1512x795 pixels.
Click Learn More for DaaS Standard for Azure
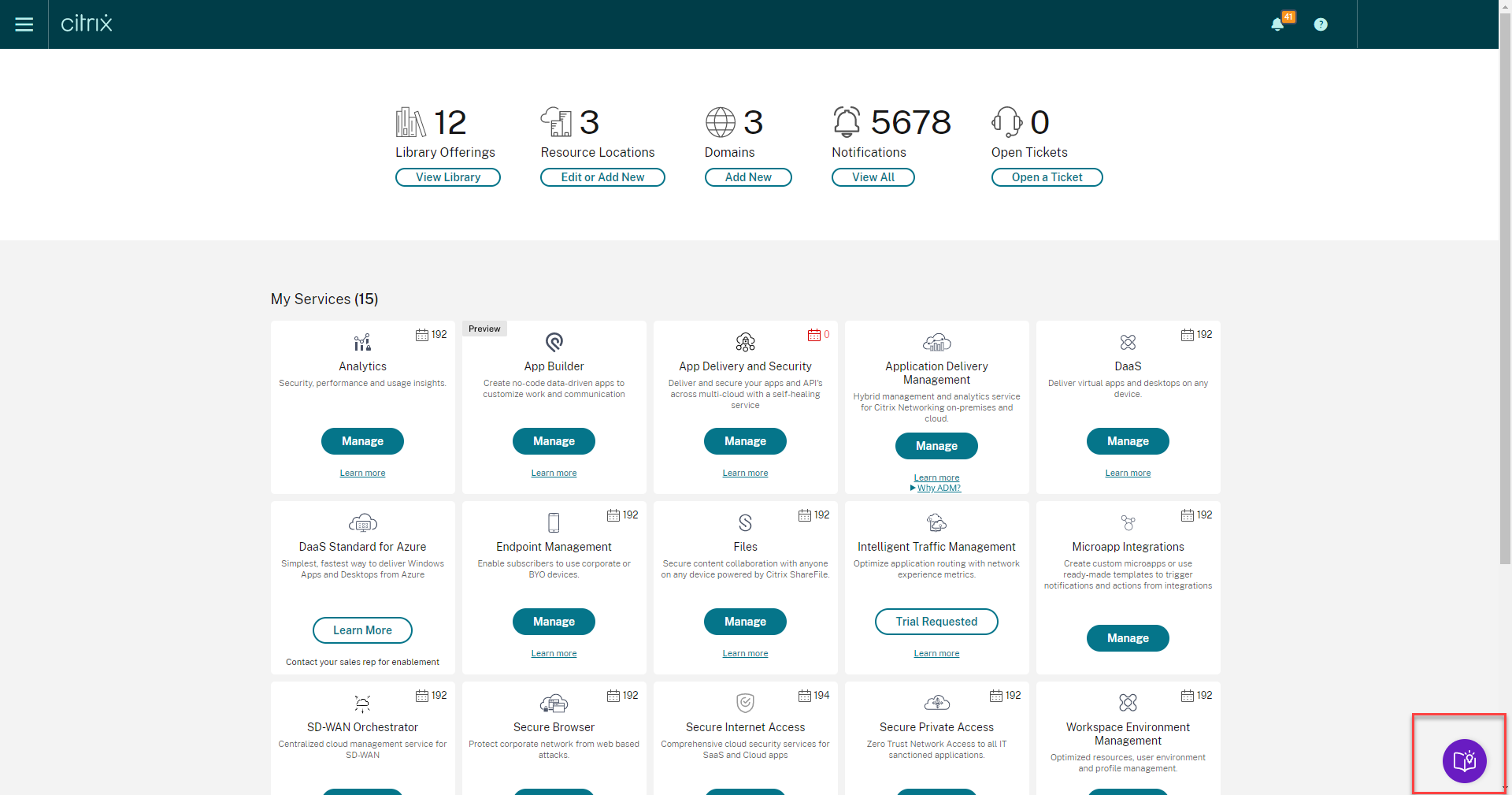point(362,630)
